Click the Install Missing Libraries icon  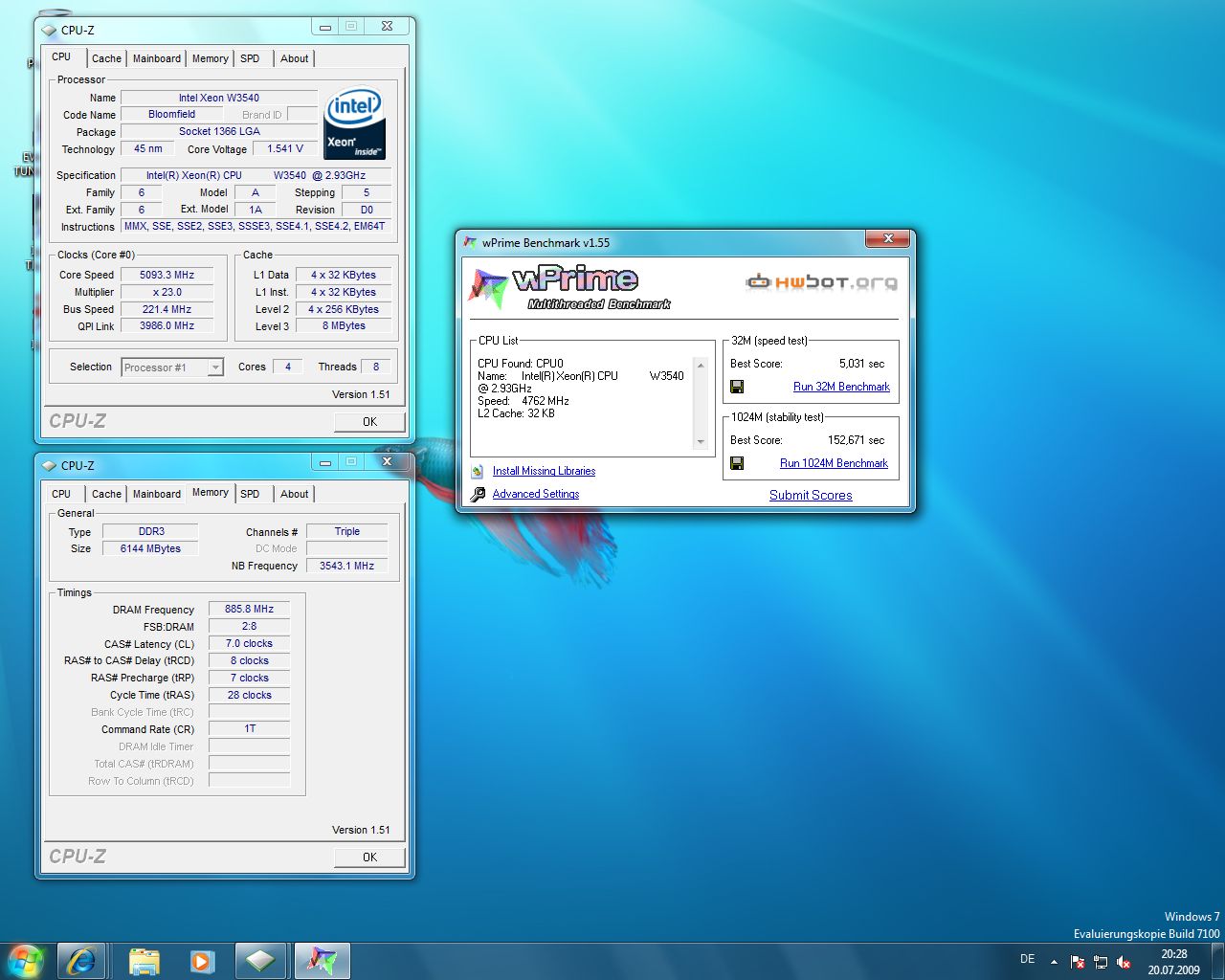[478, 471]
